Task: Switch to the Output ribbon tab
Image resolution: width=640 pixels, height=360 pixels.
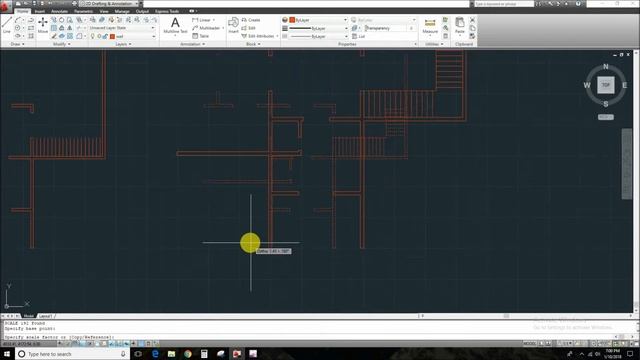Action: tap(142, 11)
